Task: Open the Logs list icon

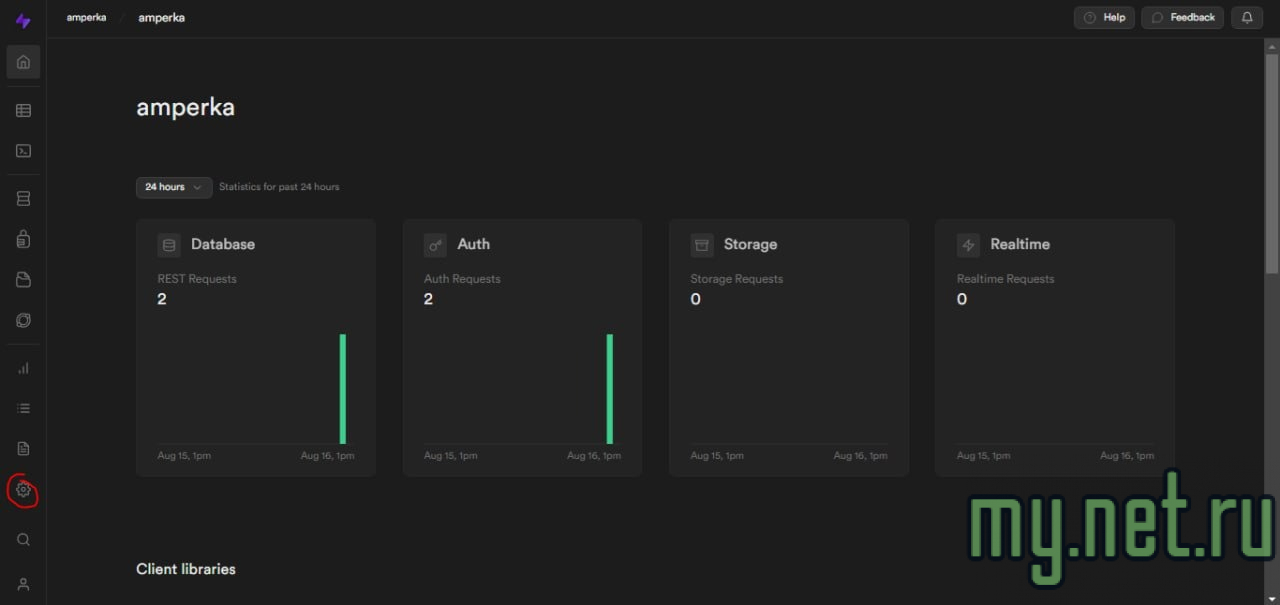Action: point(23,408)
